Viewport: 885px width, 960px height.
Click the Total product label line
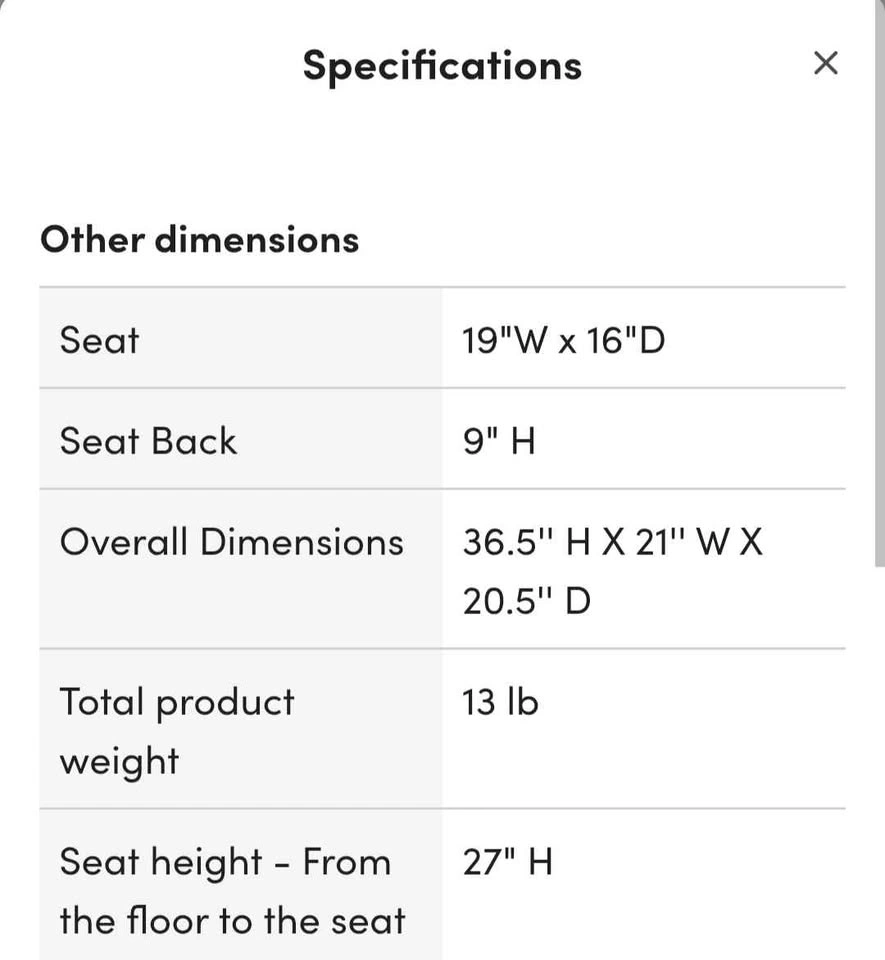coord(177,702)
